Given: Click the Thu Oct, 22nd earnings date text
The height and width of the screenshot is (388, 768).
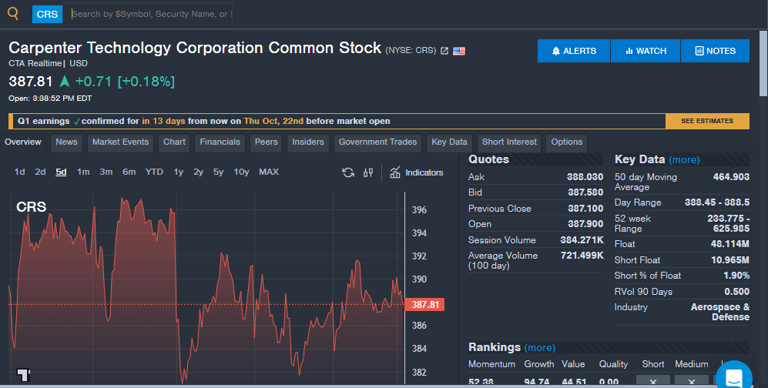Looking at the screenshot, I should [x=273, y=121].
